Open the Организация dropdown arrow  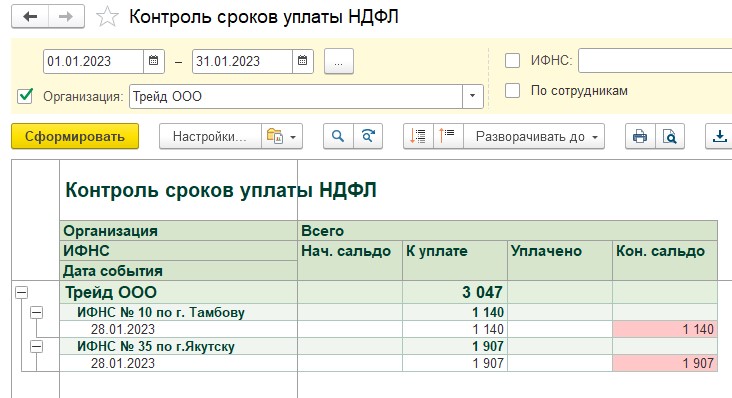pyautogui.click(x=472, y=96)
